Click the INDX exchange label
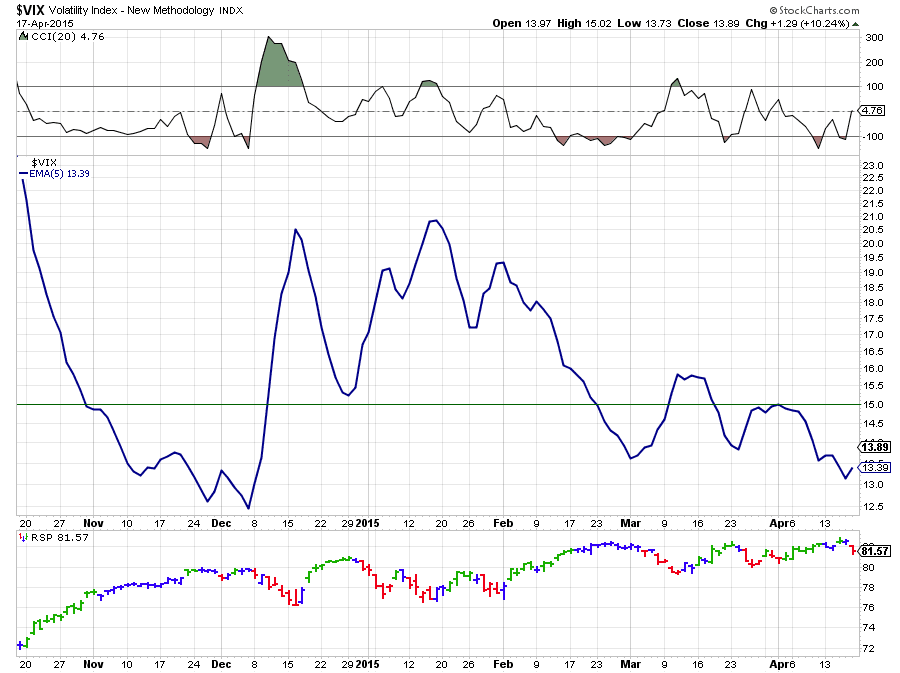The image size is (900, 673). [231, 10]
